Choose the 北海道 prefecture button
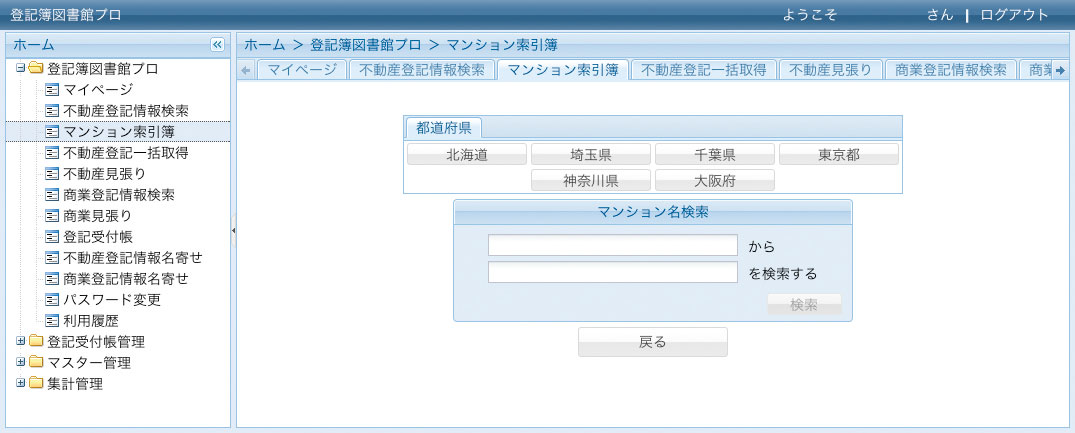Image resolution: width=1075 pixels, height=433 pixels. 467,154
